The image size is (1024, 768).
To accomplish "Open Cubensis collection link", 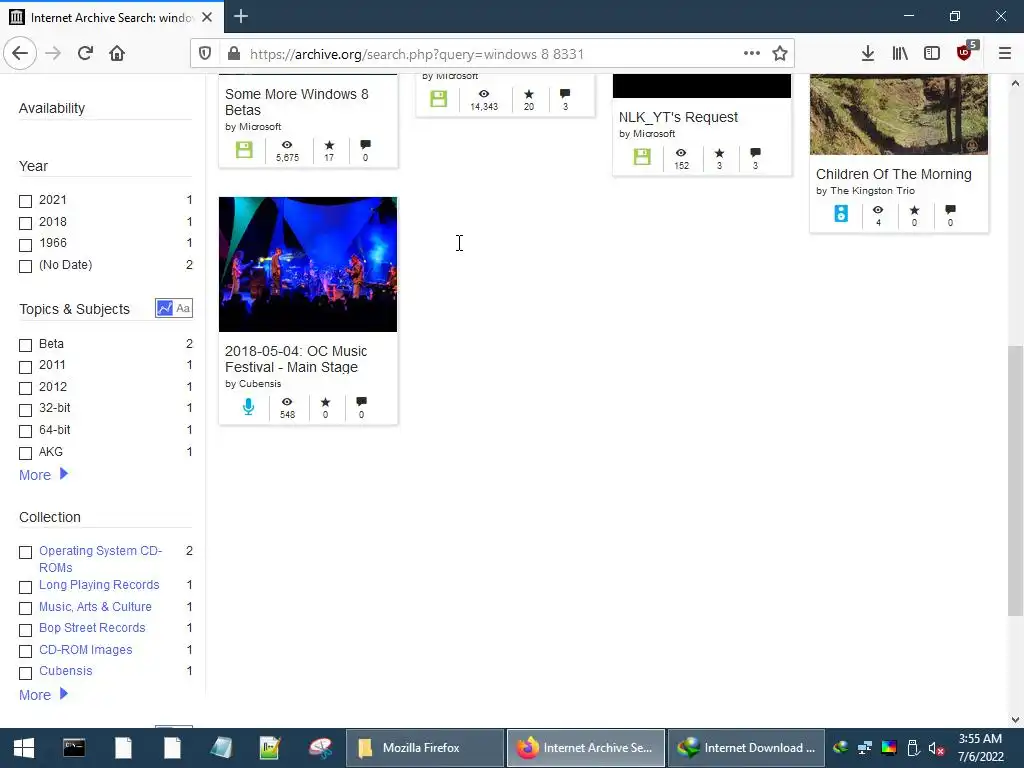I will tap(65, 671).
